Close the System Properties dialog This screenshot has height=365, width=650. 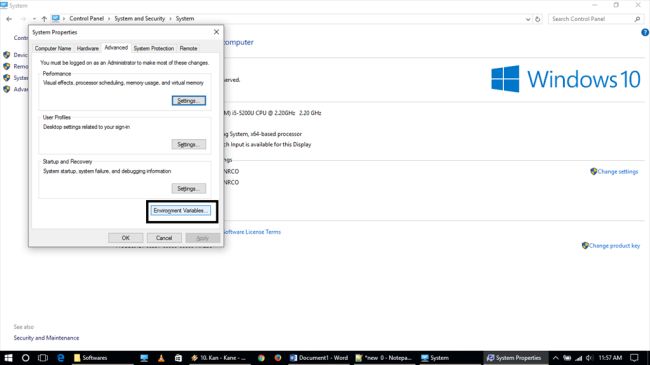pos(216,32)
